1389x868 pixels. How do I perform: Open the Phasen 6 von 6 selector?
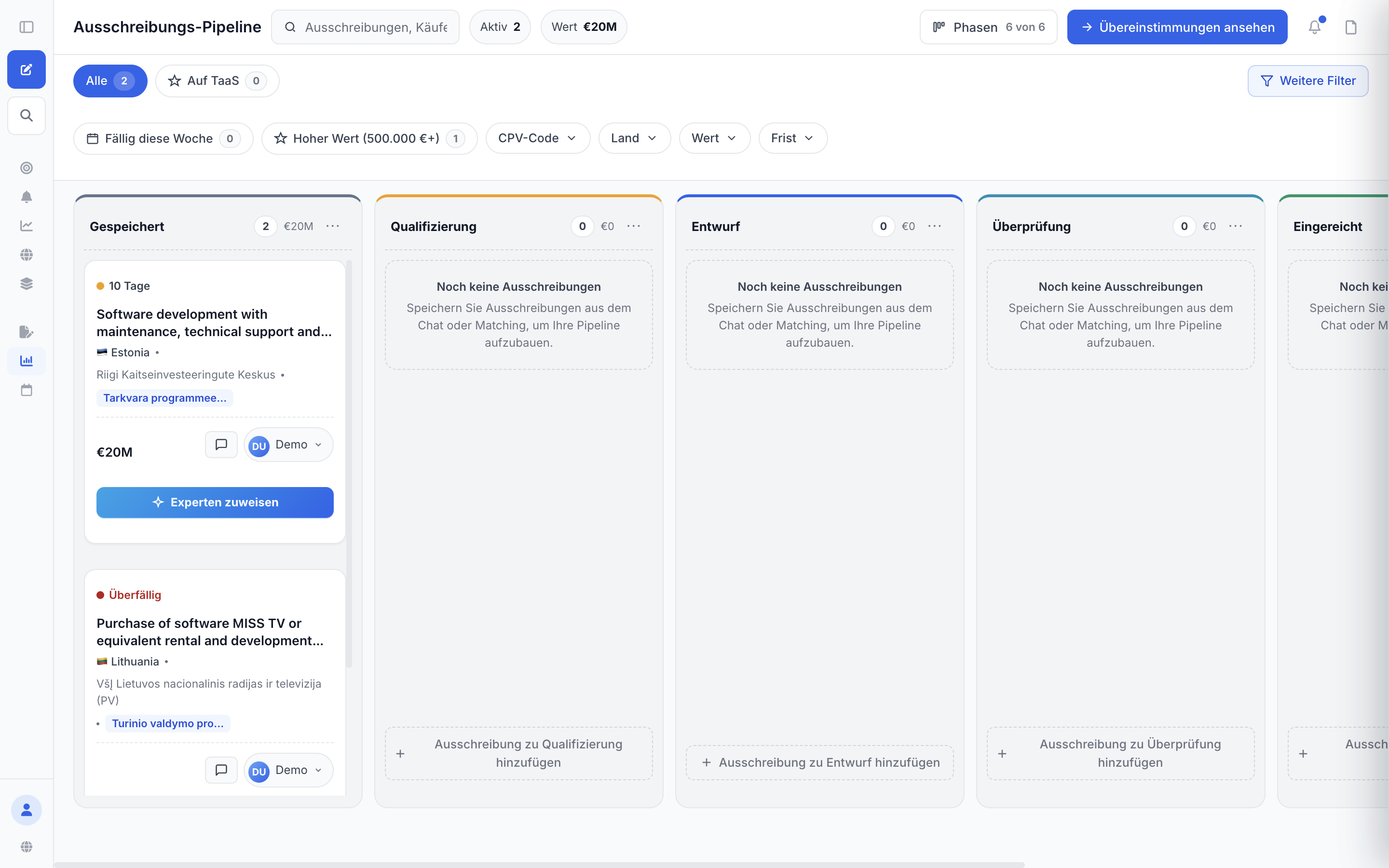coord(988,27)
